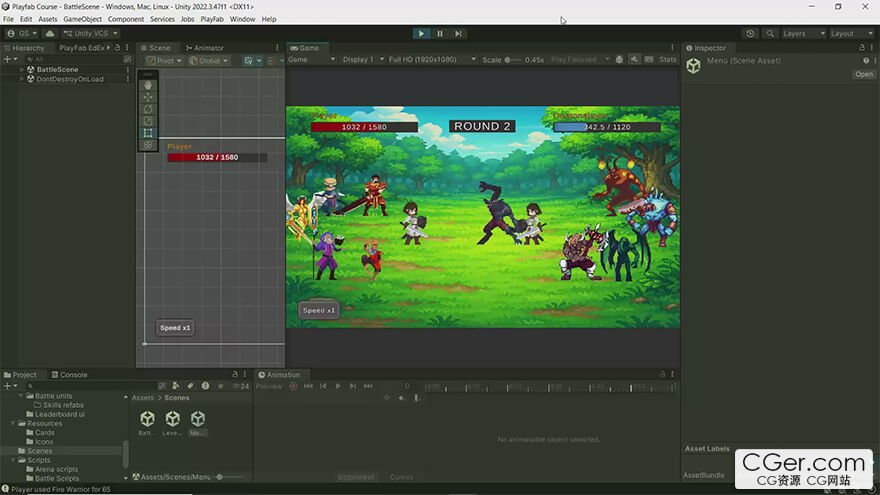Adjust the Game view Scale slider
880x495 pixels.
pyautogui.click(x=512, y=59)
